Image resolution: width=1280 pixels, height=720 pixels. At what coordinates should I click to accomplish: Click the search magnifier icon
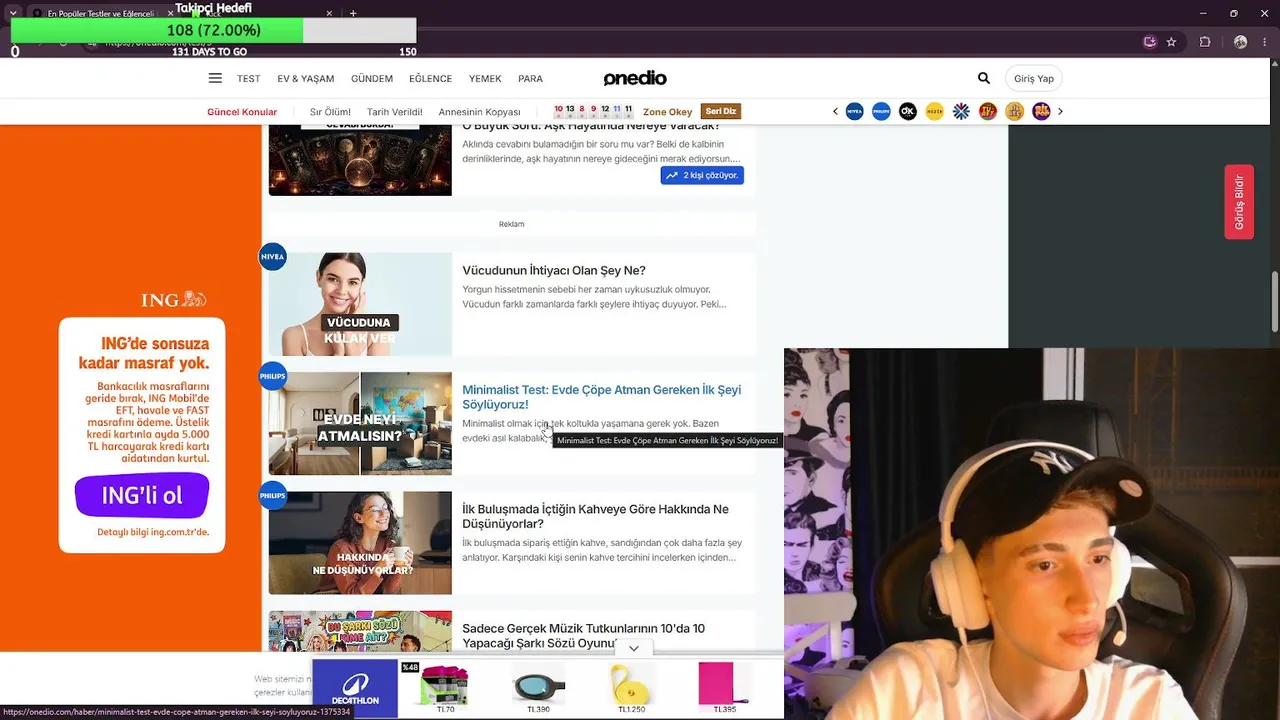[x=984, y=78]
